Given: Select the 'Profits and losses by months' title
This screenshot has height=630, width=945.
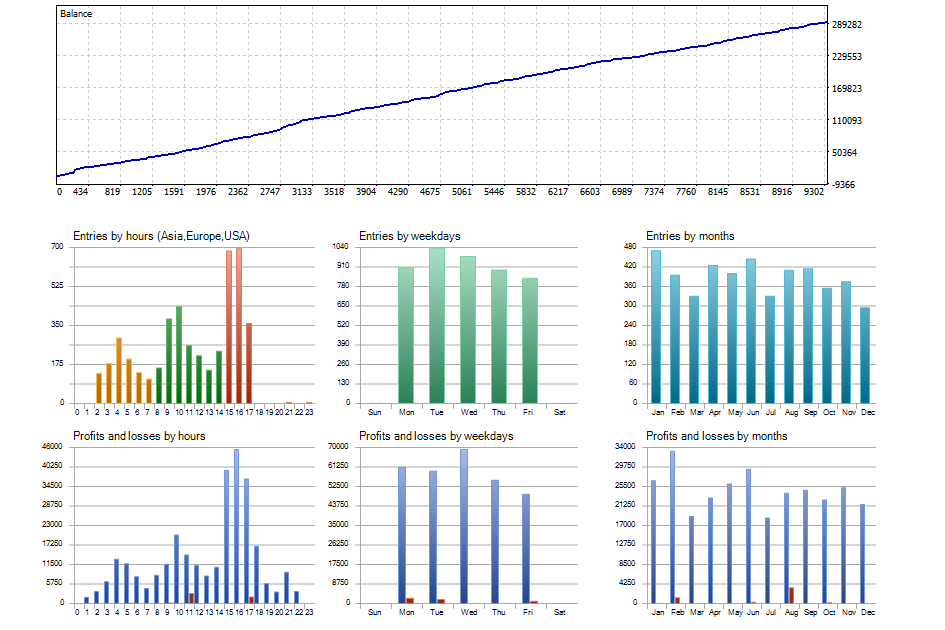Looking at the screenshot, I should point(717,436).
